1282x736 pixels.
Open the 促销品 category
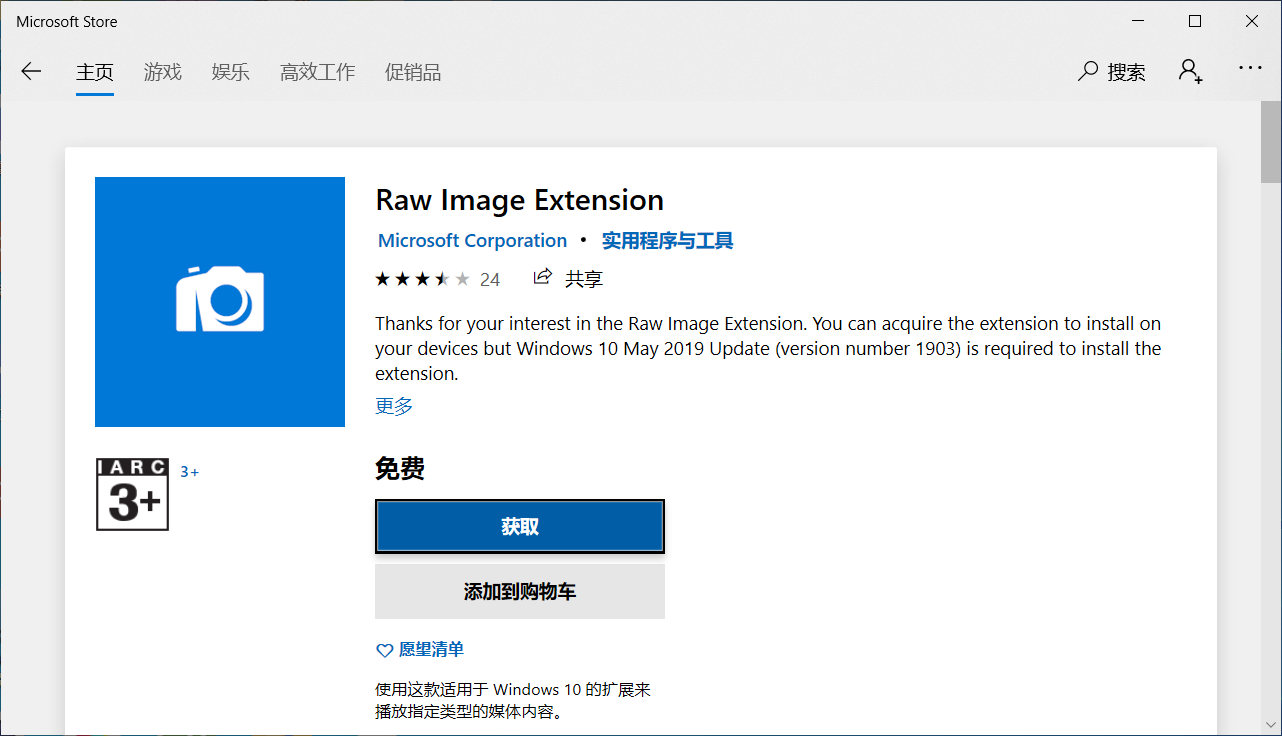[x=413, y=72]
